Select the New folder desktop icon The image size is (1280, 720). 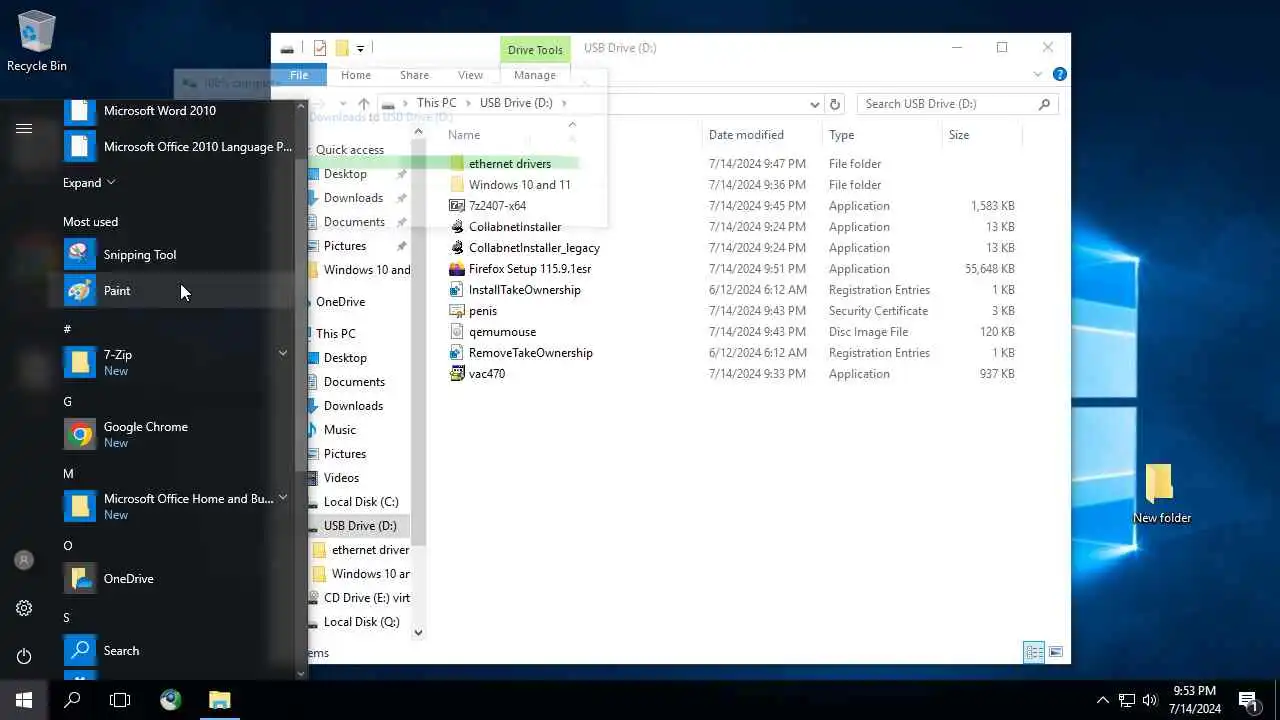(x=1161, y=494)
